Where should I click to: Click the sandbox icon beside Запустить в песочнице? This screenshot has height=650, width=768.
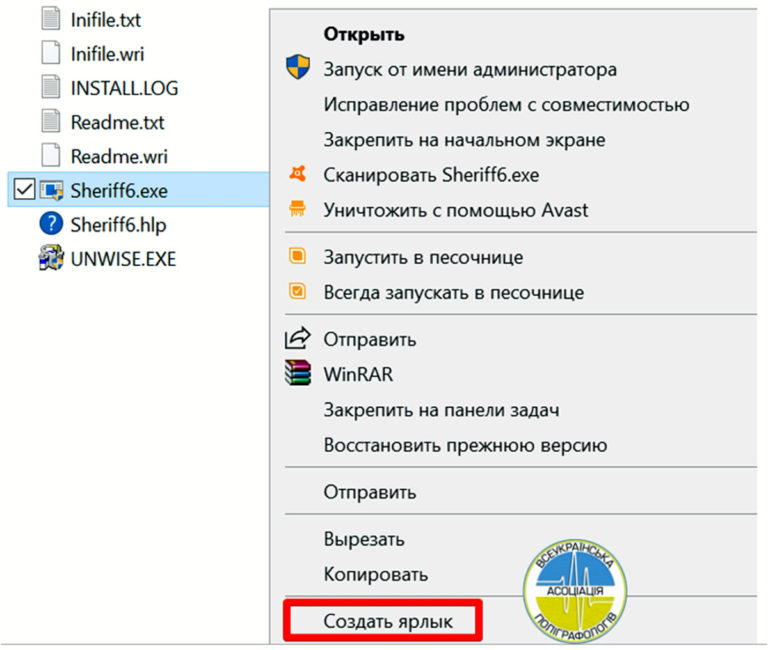coord(297,257)
